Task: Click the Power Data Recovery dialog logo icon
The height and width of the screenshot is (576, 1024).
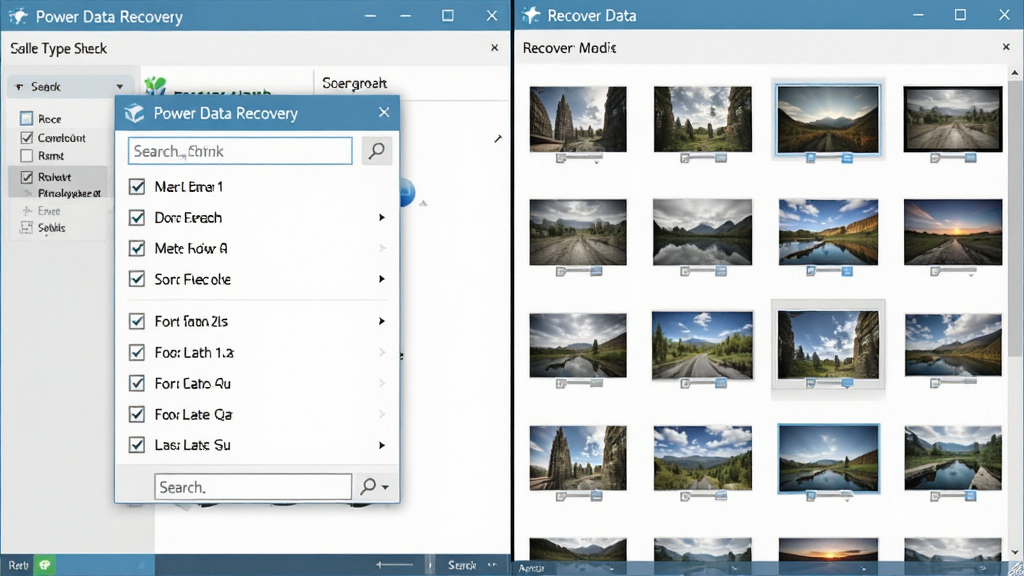Action: point(134,113)
